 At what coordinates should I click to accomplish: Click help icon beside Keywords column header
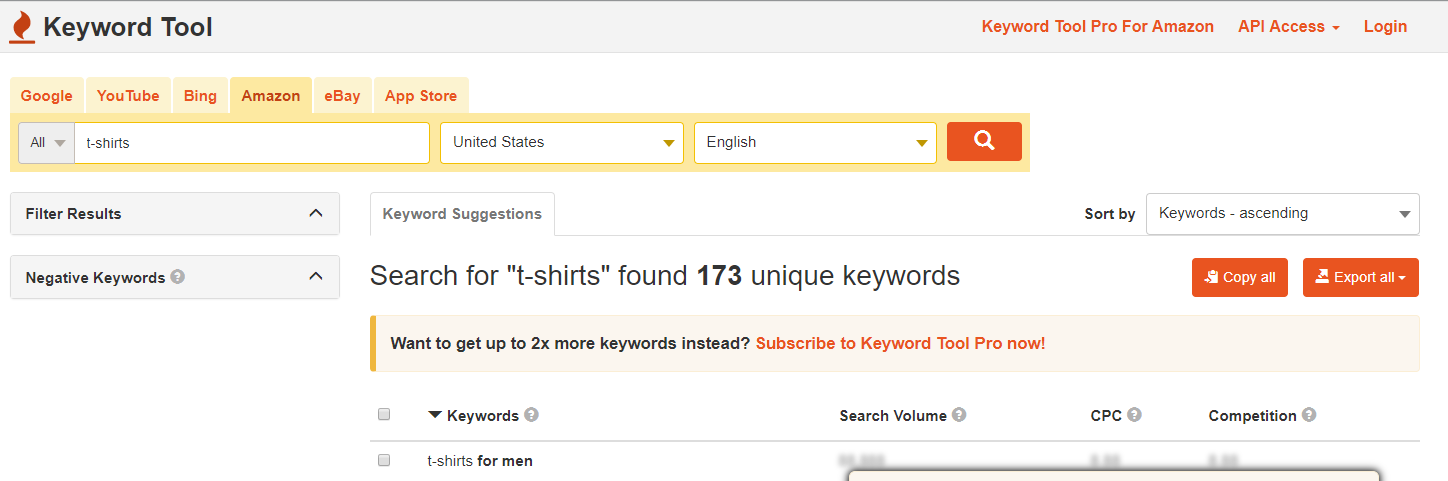pyautogui.click(x=531, y=415)
